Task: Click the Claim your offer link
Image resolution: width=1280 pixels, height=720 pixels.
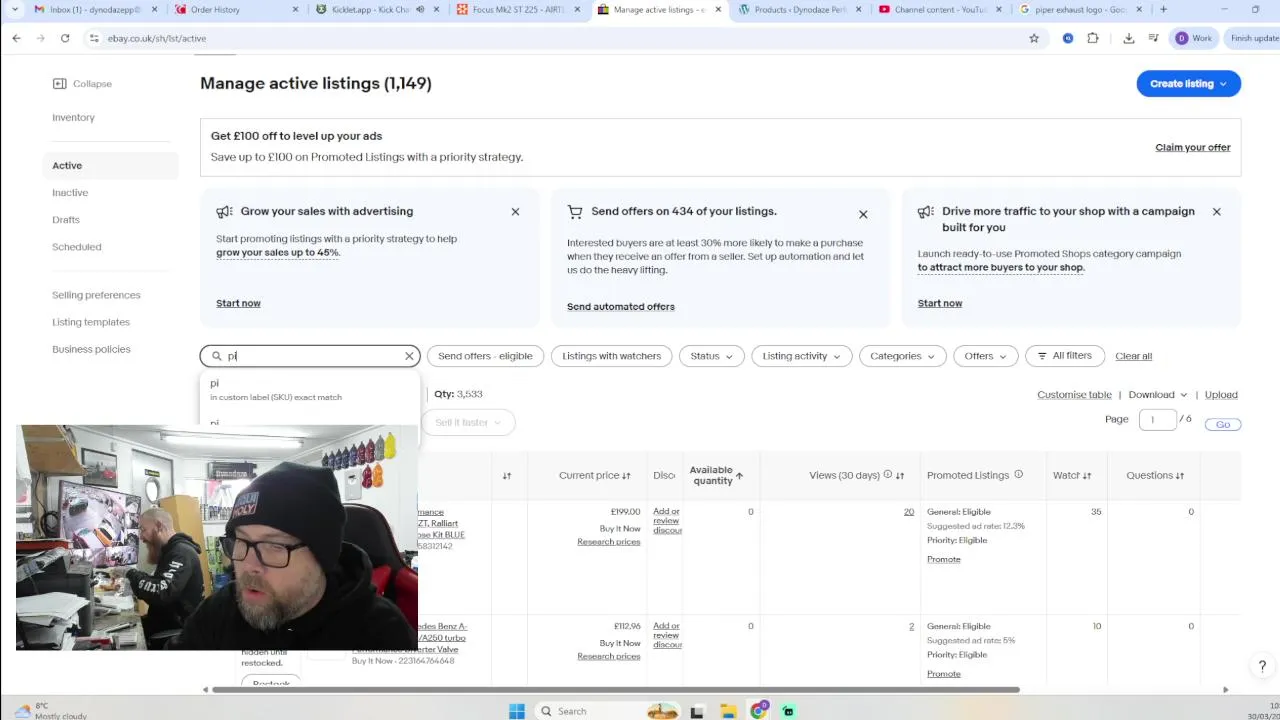Action: [x=1193, y=147]
